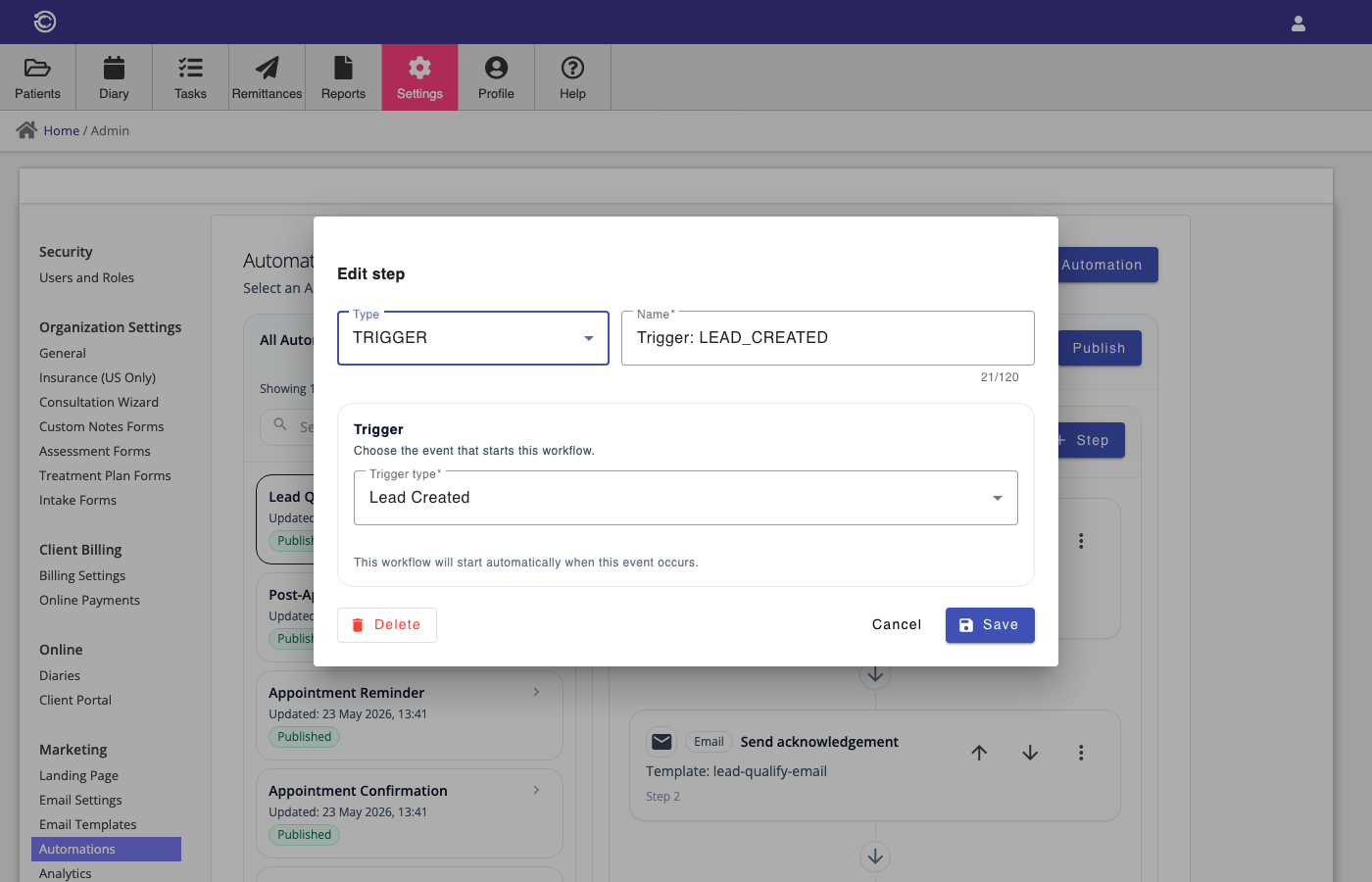Open Intake Forms
Viewport: 1372px width, 882px height.
click(77, 500)
